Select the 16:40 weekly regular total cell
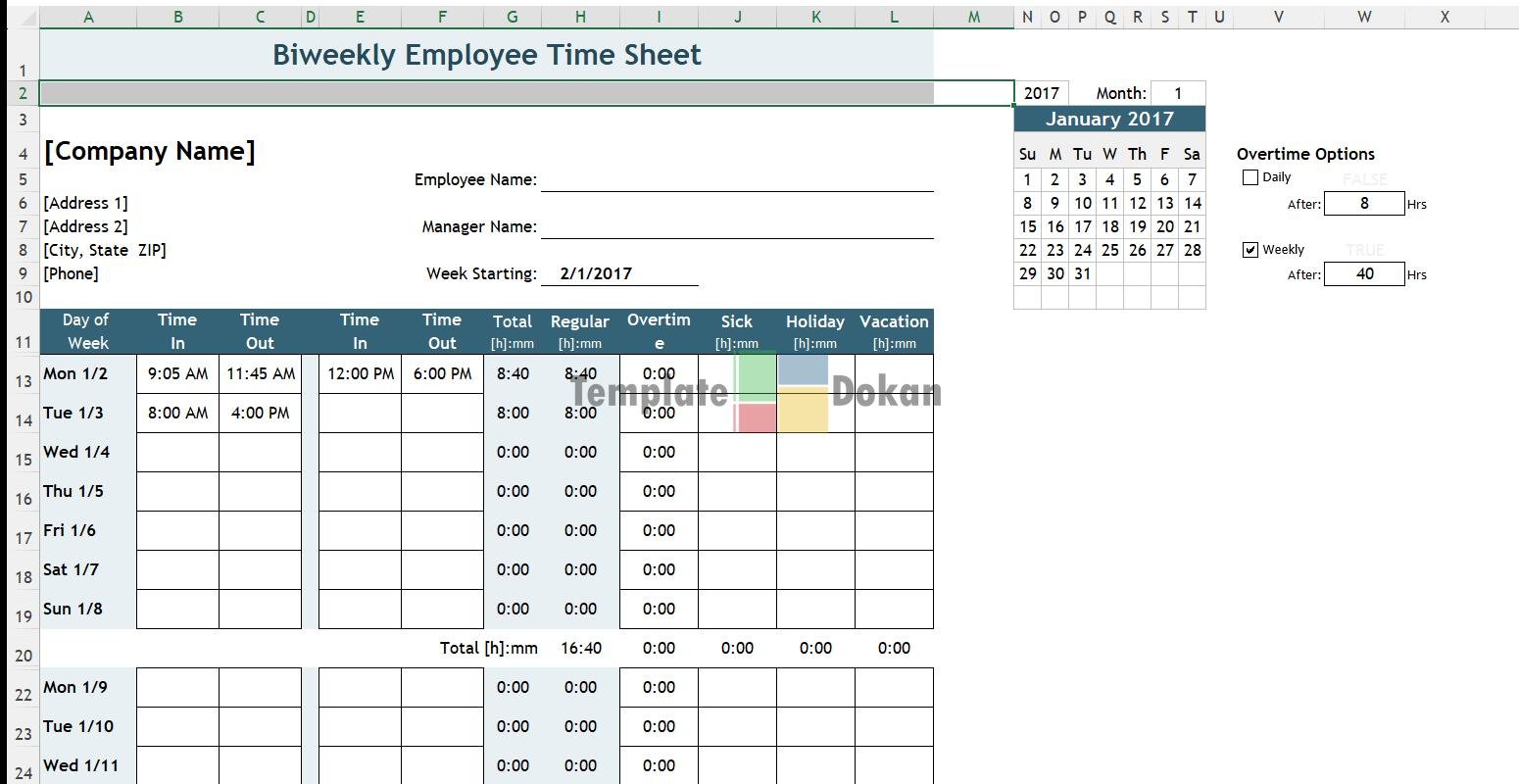The image size is (1519, 784). point(580,648)
